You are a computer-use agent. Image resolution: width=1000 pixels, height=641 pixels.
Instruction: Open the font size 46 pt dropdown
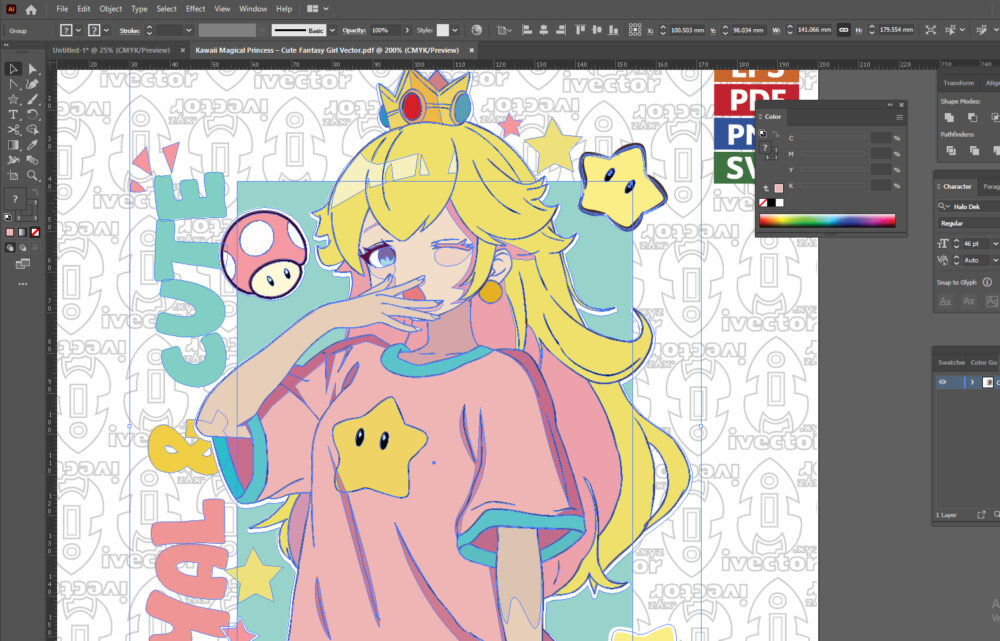point(995,244)
